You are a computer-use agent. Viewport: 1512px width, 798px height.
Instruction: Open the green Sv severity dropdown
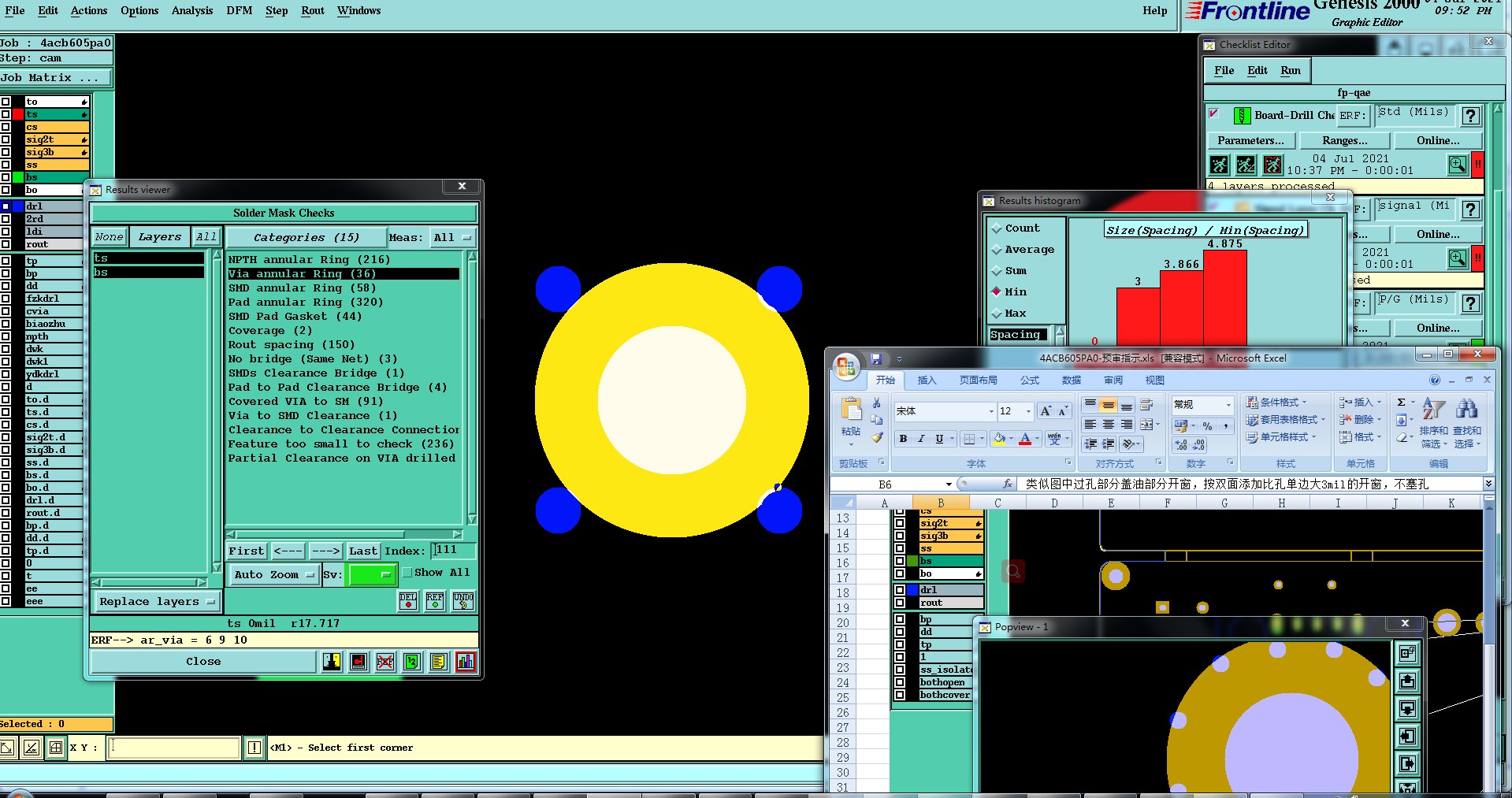tap(371, 574)
